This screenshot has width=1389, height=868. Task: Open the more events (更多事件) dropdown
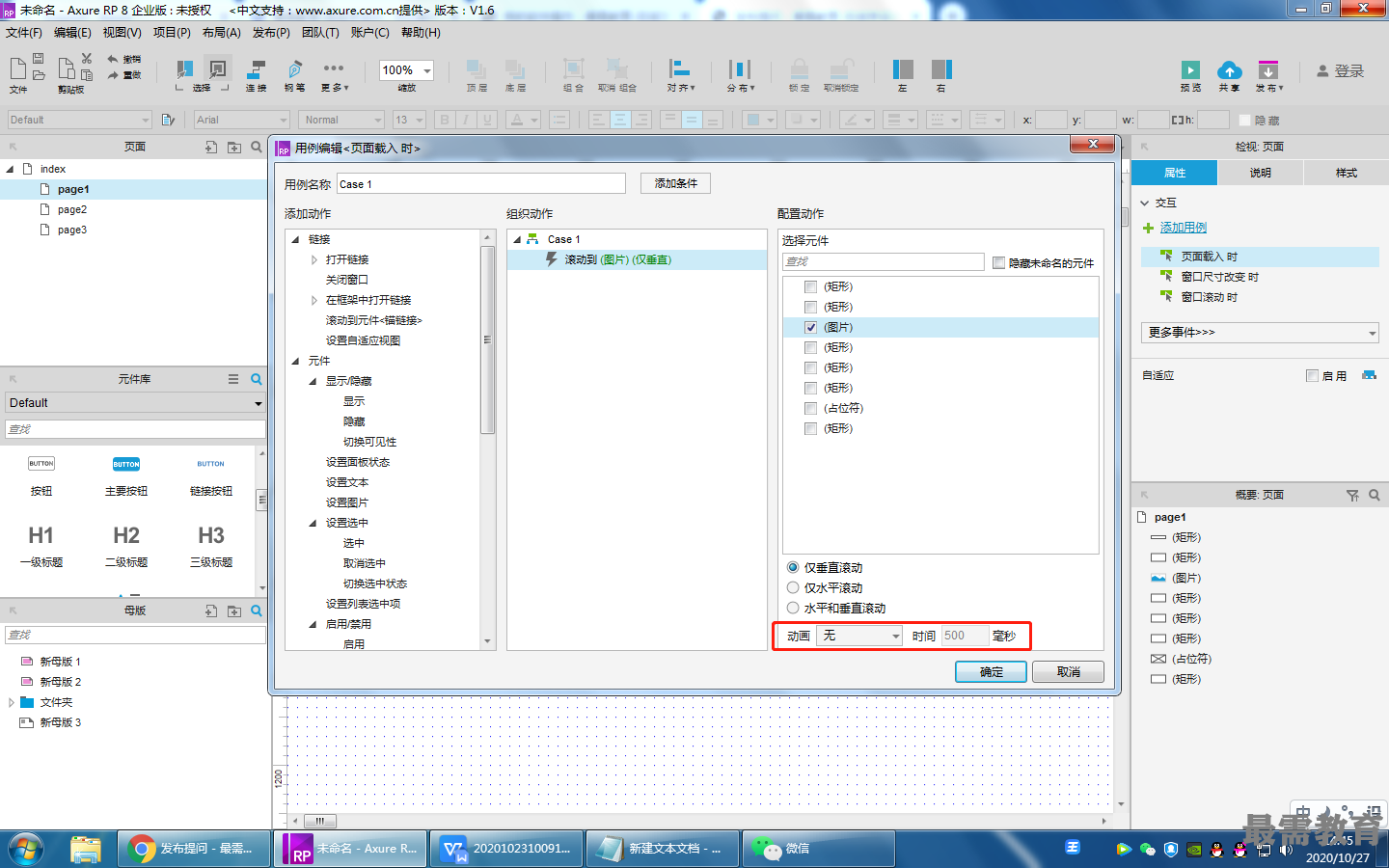coord(1260,332)
